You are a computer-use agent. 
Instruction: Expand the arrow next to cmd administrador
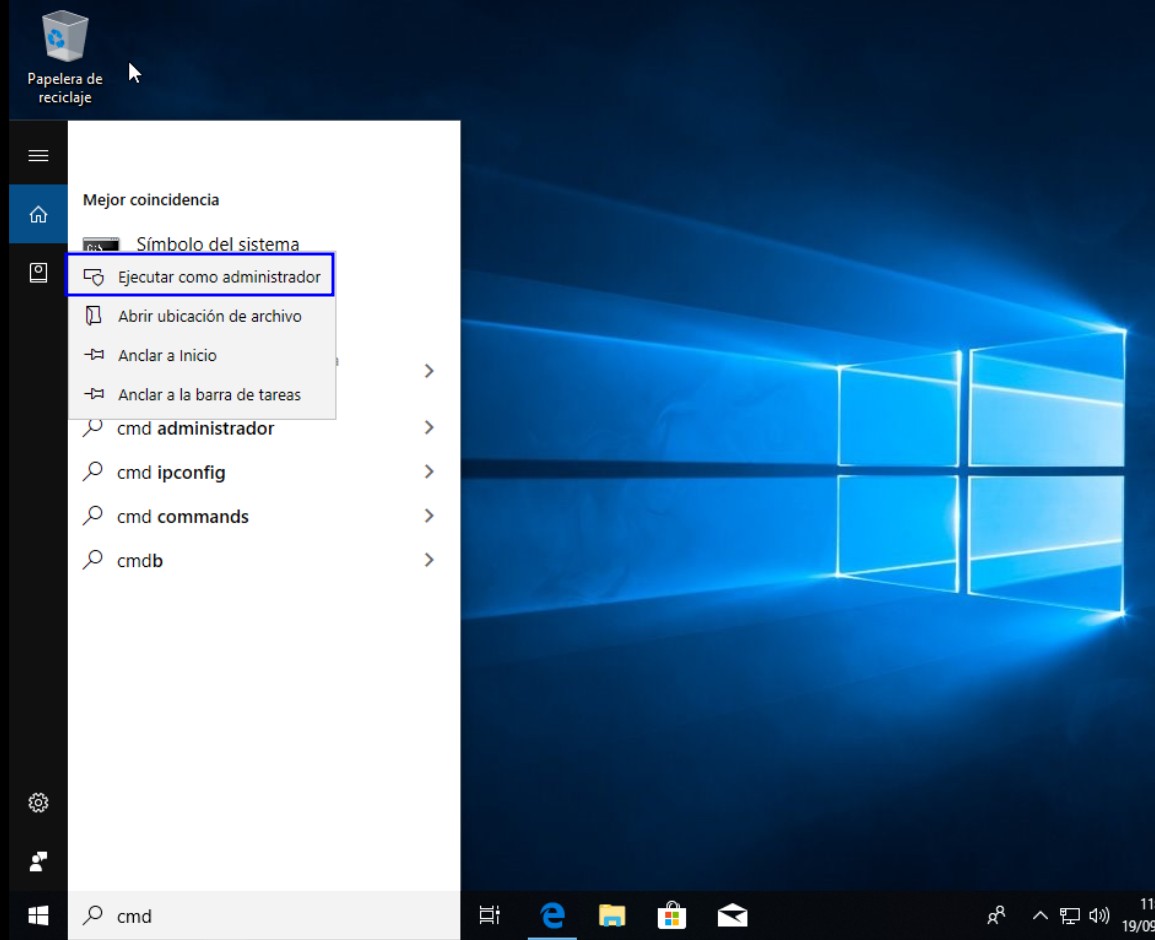click(429, 427)
